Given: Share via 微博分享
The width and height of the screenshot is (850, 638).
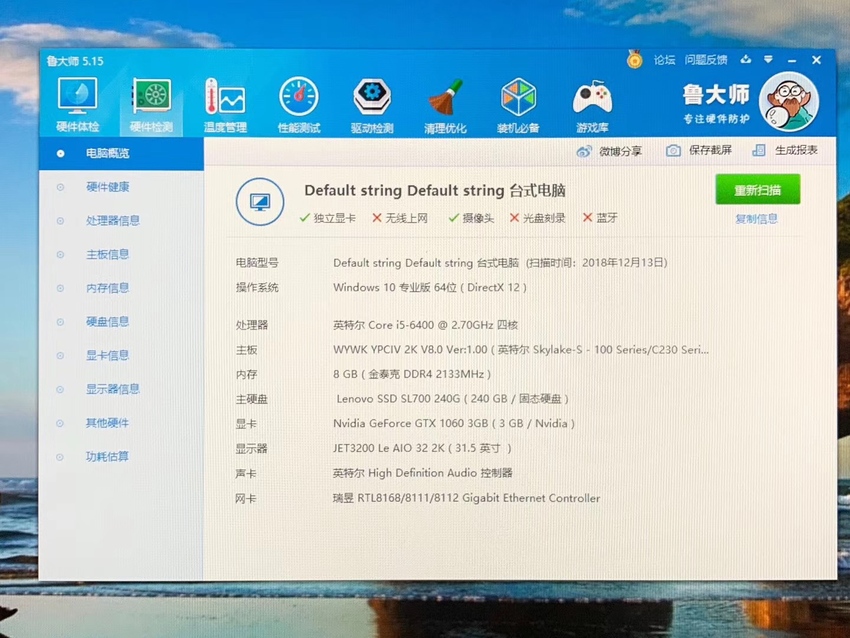Looking at the screenshot, I should click(609, 151).
